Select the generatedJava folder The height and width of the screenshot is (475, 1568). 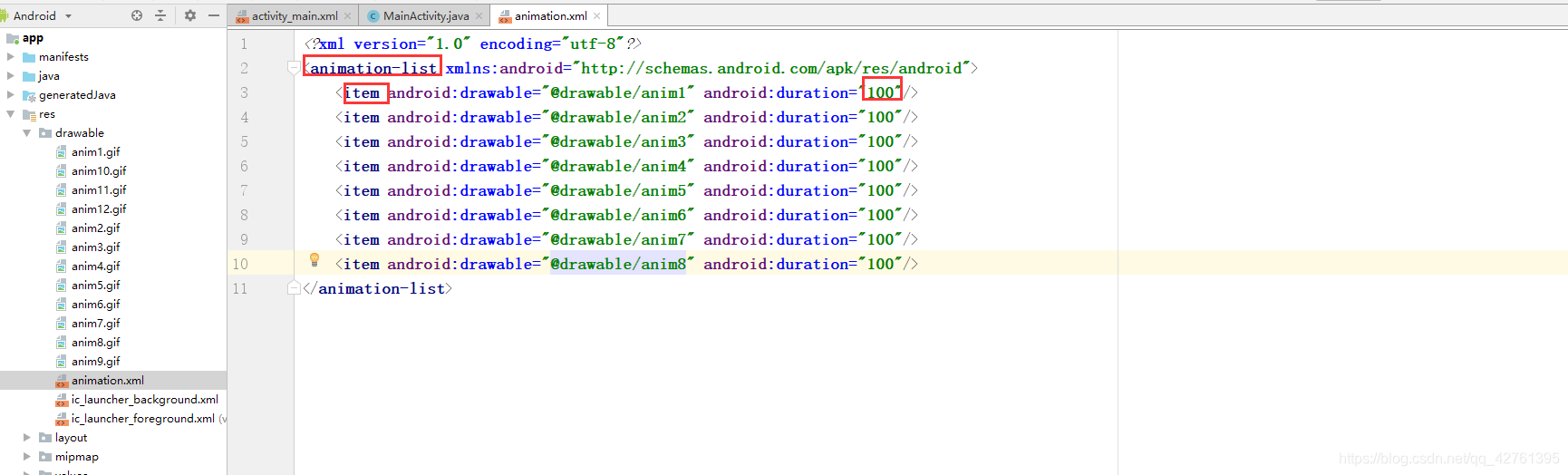[x=77, y=94]
